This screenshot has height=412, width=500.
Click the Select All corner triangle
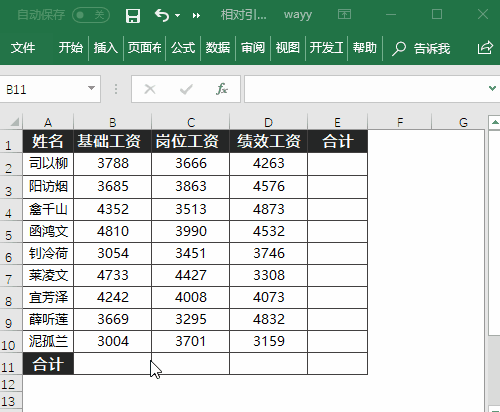pyautogui.click(x=14, y=122)
